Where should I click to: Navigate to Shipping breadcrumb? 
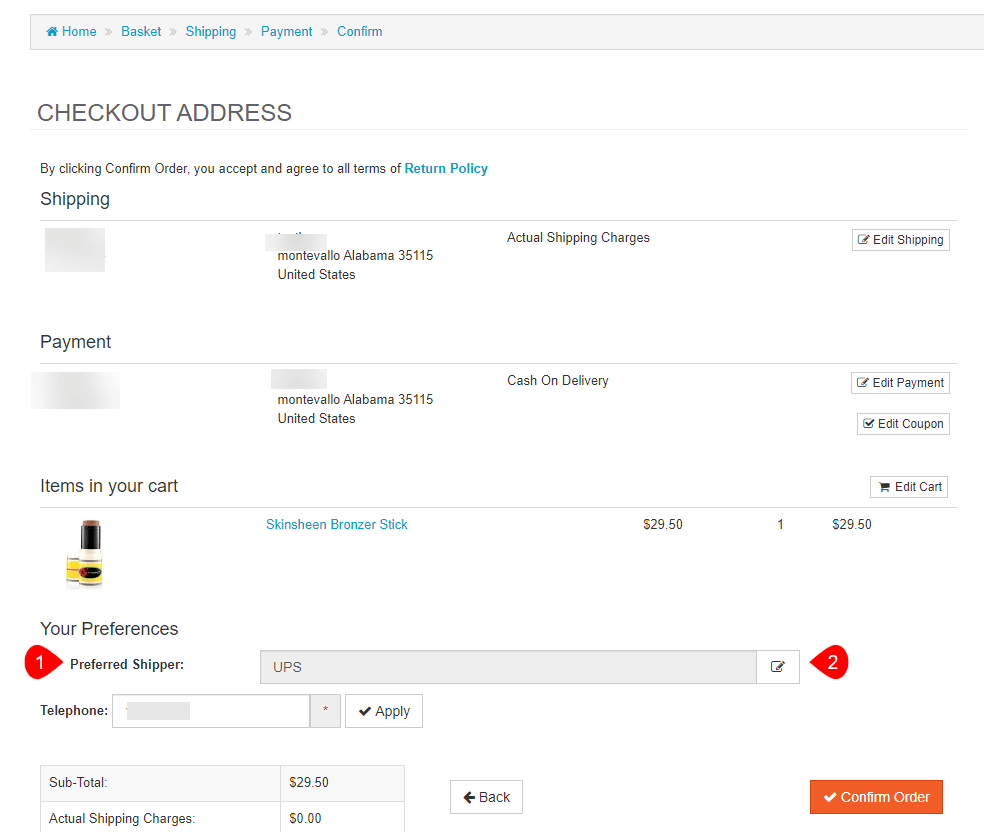[211, 32]
